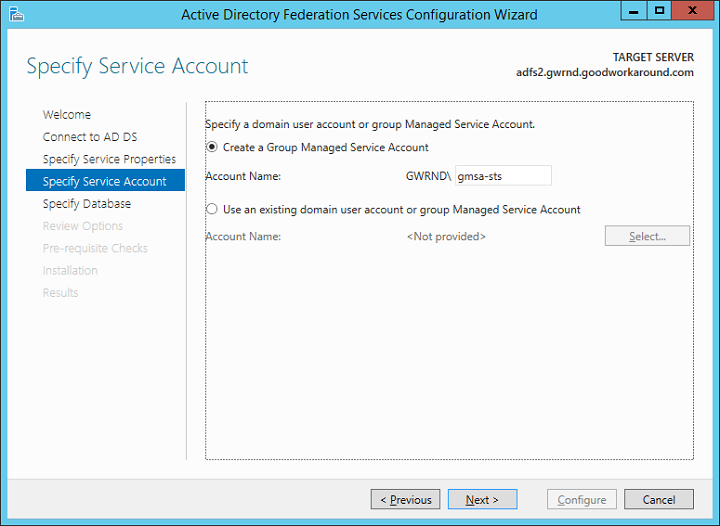The image size is (720, 526).
Task: Open the Review Options step
Action: [83, 226]
